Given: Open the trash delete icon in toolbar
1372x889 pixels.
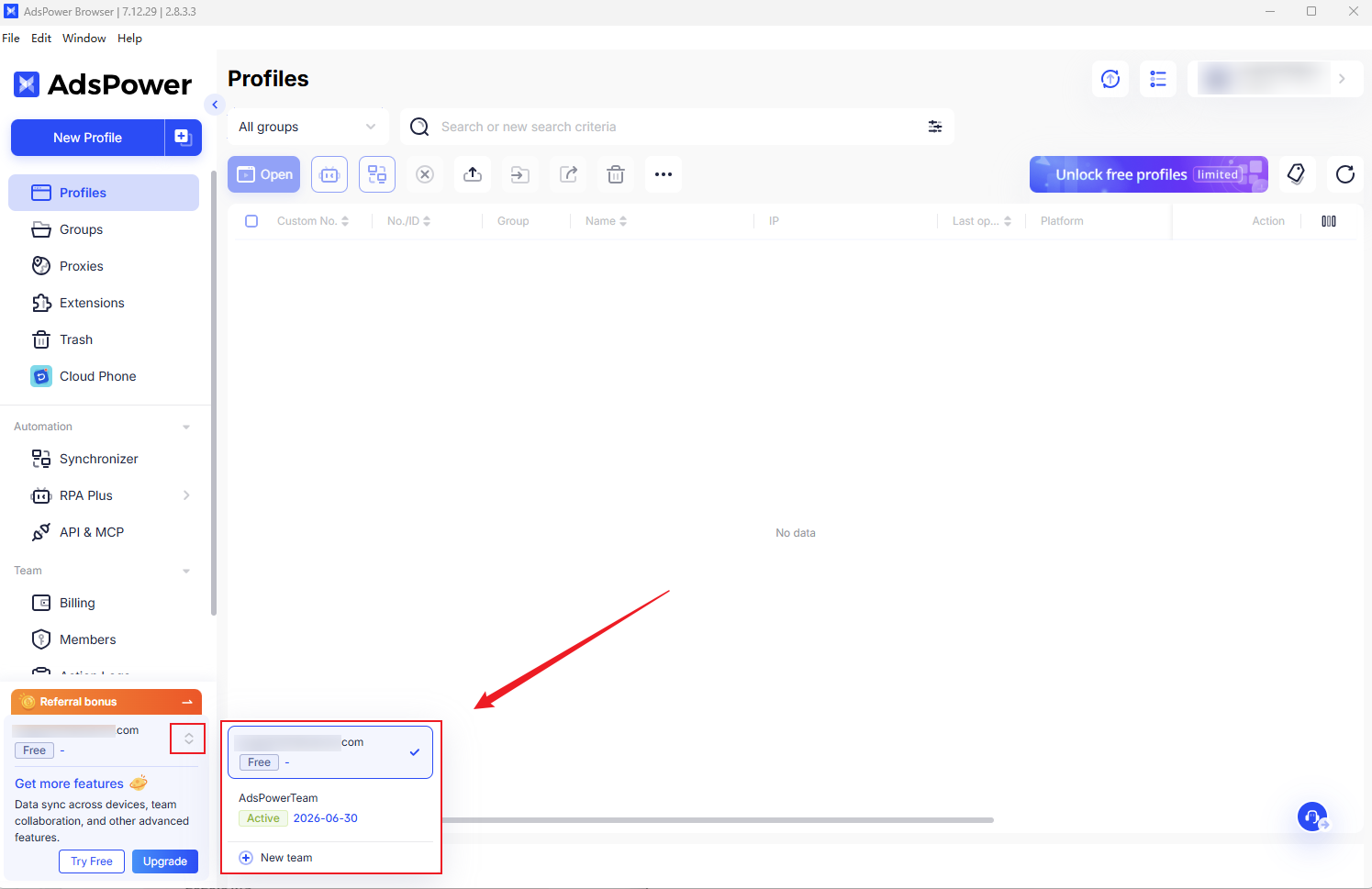Looking at the screenshot, I should pos(615,173).
